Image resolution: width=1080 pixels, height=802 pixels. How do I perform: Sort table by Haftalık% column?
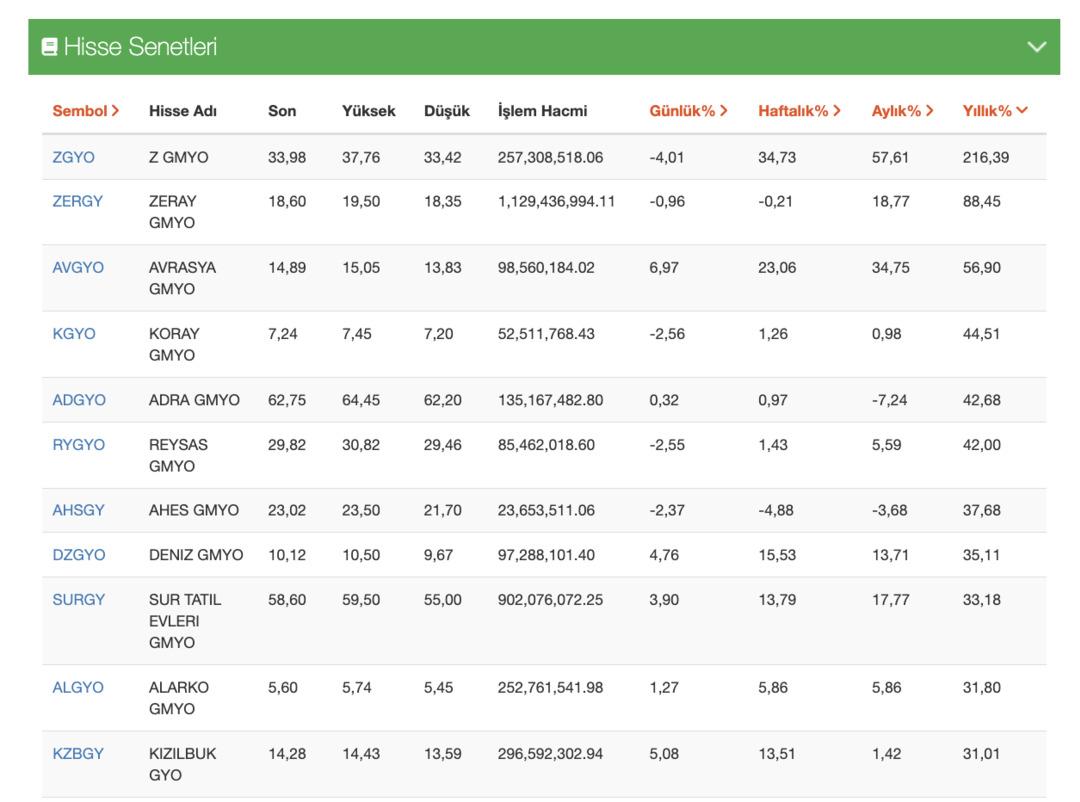pyautogui.click(x=799, y=111)
